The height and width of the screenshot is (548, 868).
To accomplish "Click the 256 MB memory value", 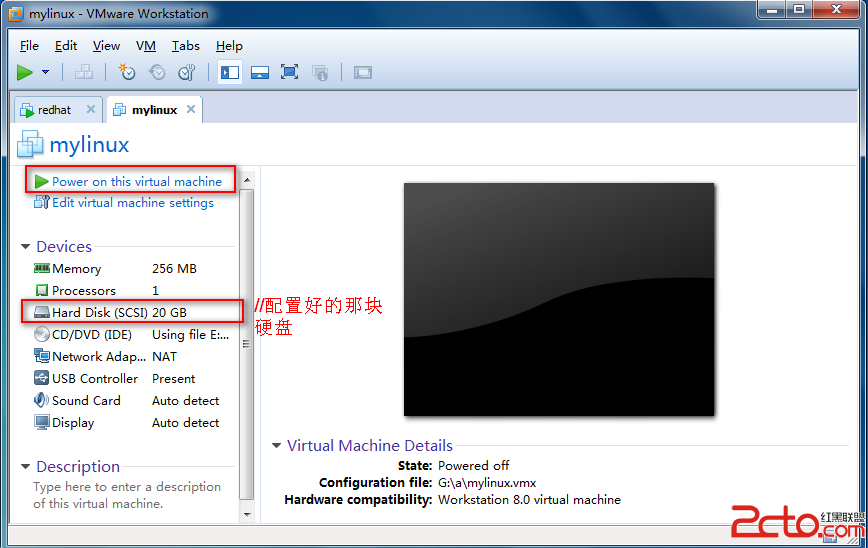I will [174, 268].
